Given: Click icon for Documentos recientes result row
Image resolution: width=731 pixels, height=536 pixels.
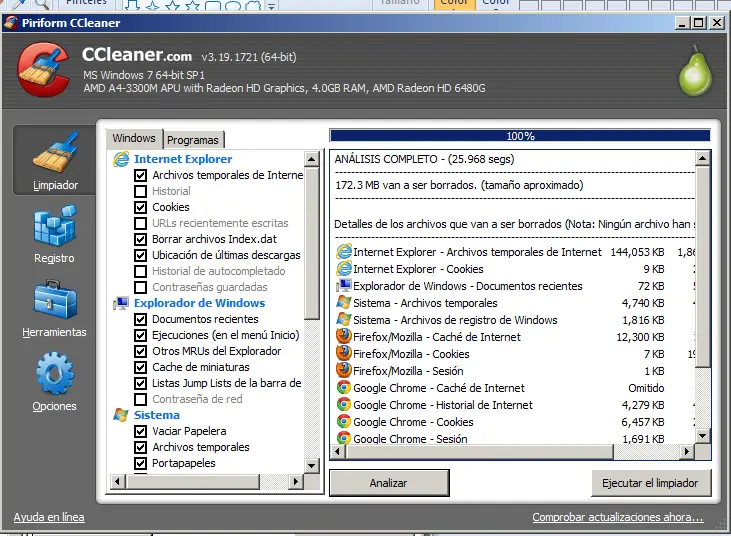Looking at the screenshot, I should [x=344, y=286].
